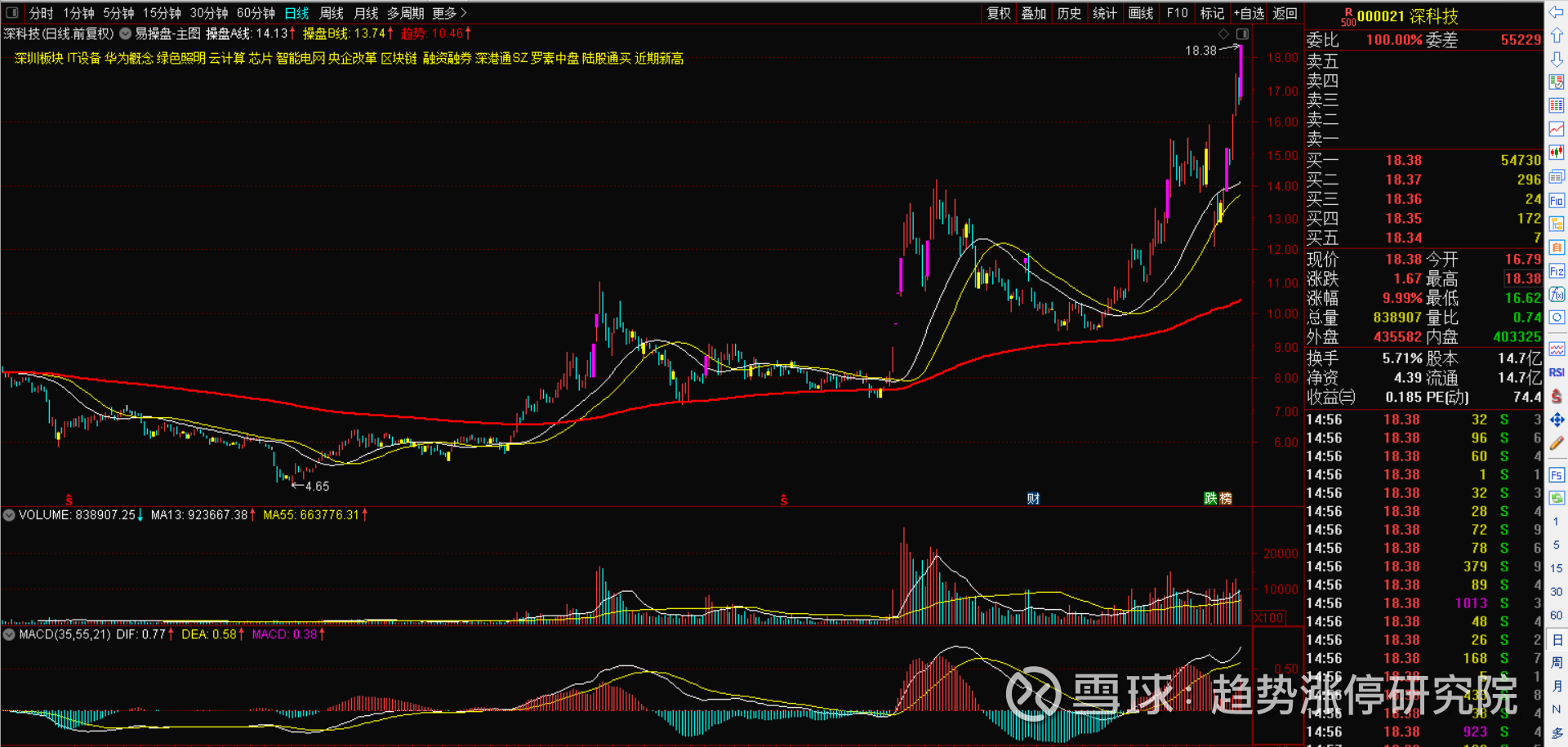Switch to the 60分钟 chart tab
The image size is (1568, 747).
coord(256,13)
